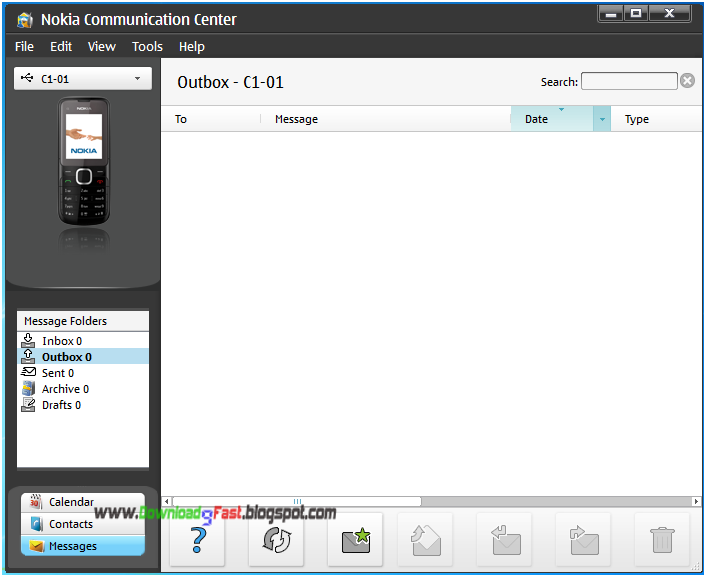The height and width of the screenshot is (578, 706).
Task: Click the Calendar icon in the sidebar
Action: [36, 501]
